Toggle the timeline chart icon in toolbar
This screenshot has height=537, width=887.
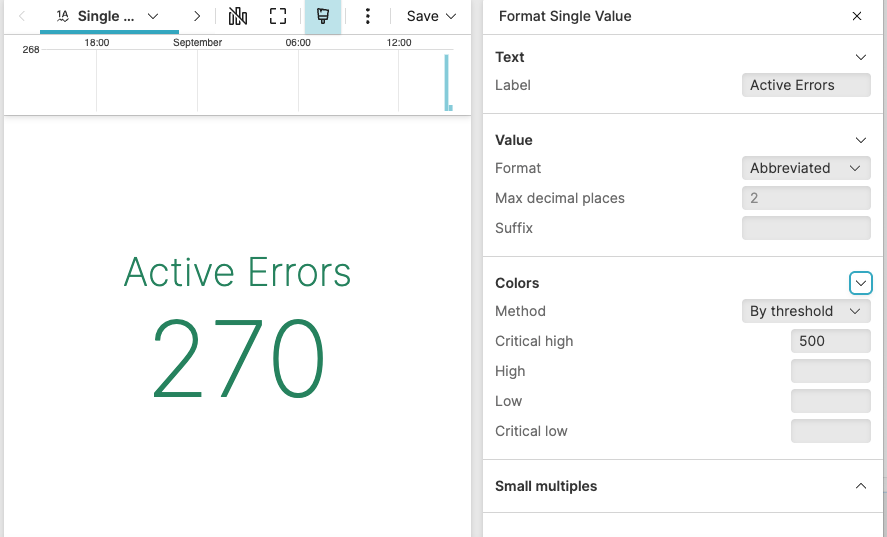pos(238,16)
